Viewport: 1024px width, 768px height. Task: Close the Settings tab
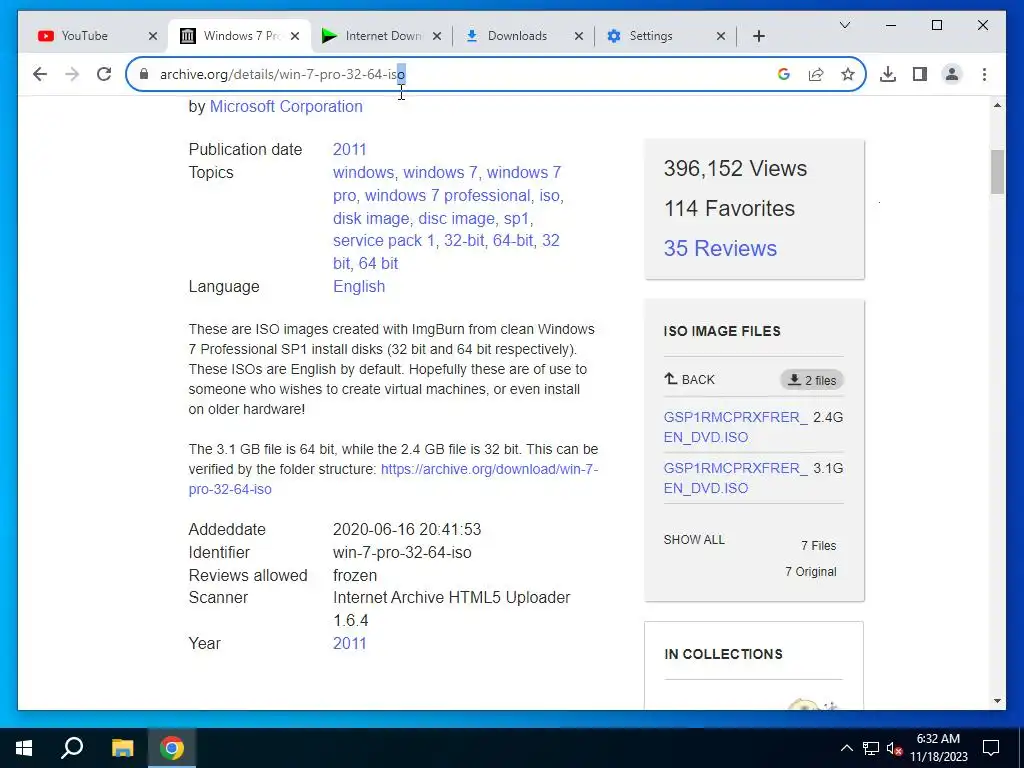pos(720,36)
